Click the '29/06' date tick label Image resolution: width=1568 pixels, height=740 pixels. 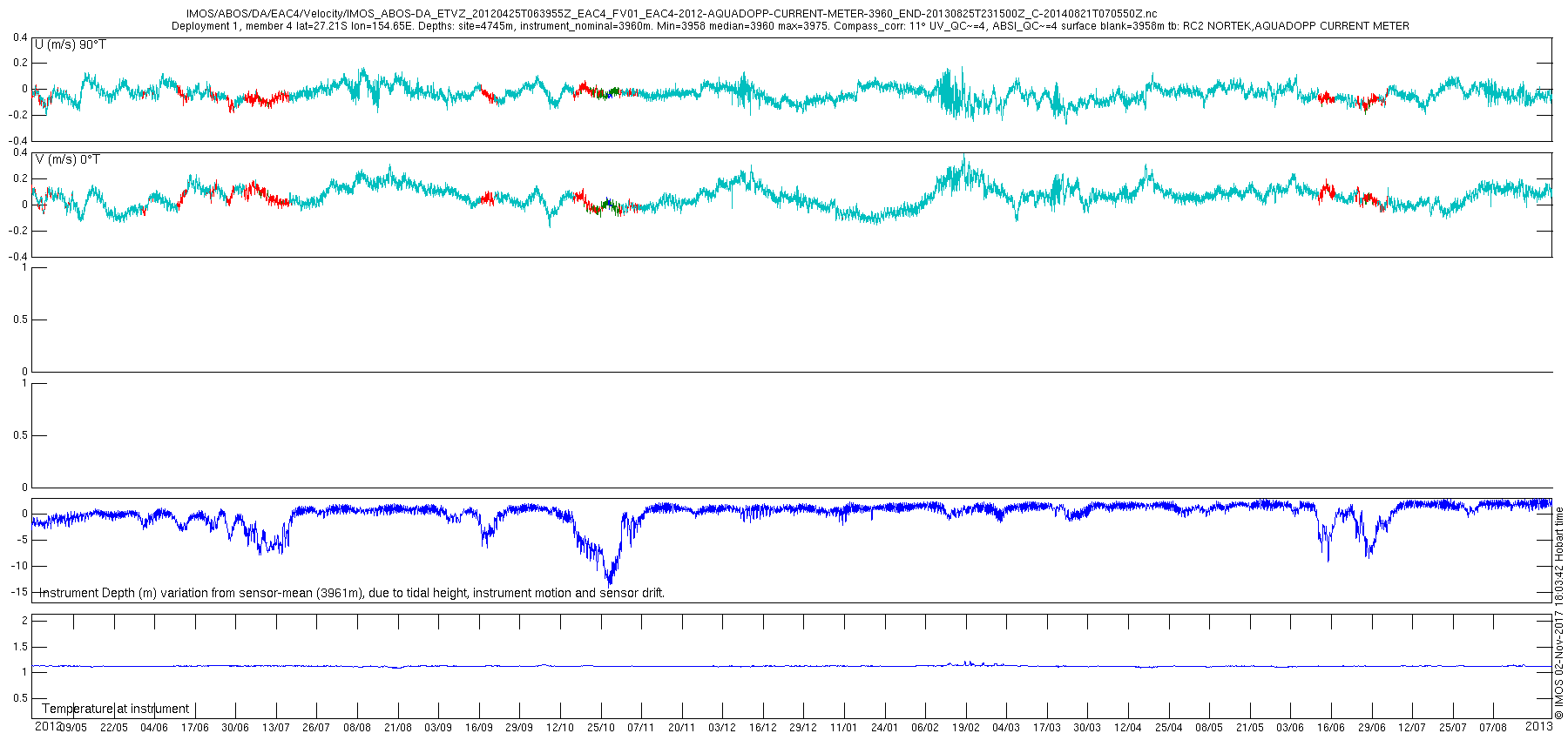coord(1371,728)
